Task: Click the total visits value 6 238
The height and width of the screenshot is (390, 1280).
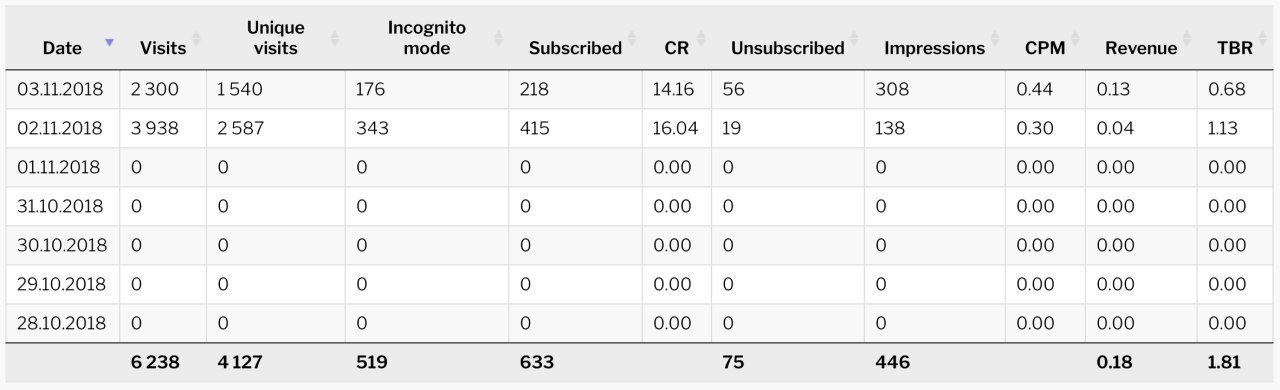Action: (155, 363)
